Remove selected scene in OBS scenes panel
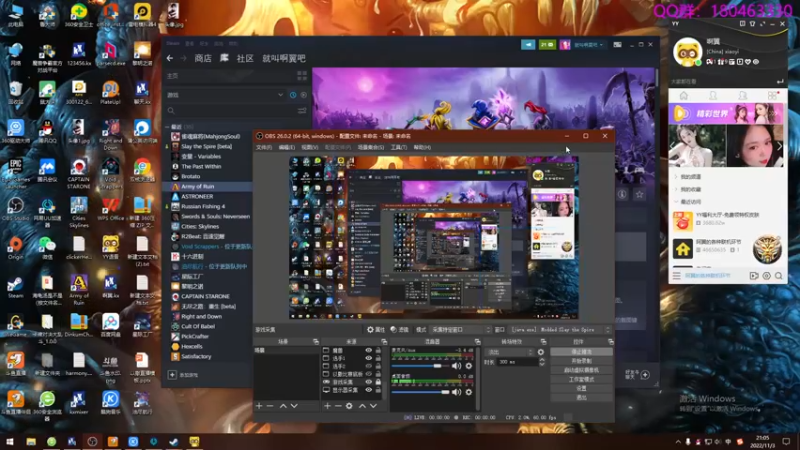Image resolution: width=800 pixels, height=450 pixels. [270, 406]
